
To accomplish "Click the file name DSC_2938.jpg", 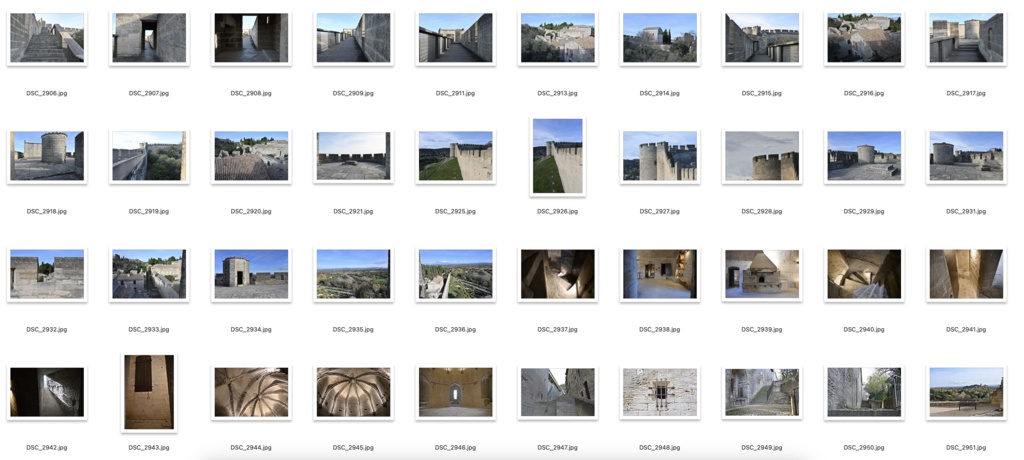I will point(660,330).
